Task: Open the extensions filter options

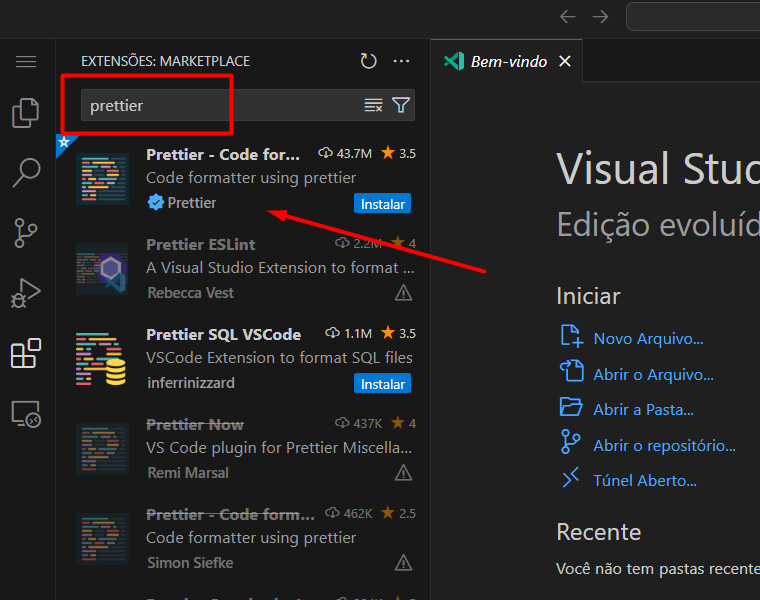Action: (401, 105)
